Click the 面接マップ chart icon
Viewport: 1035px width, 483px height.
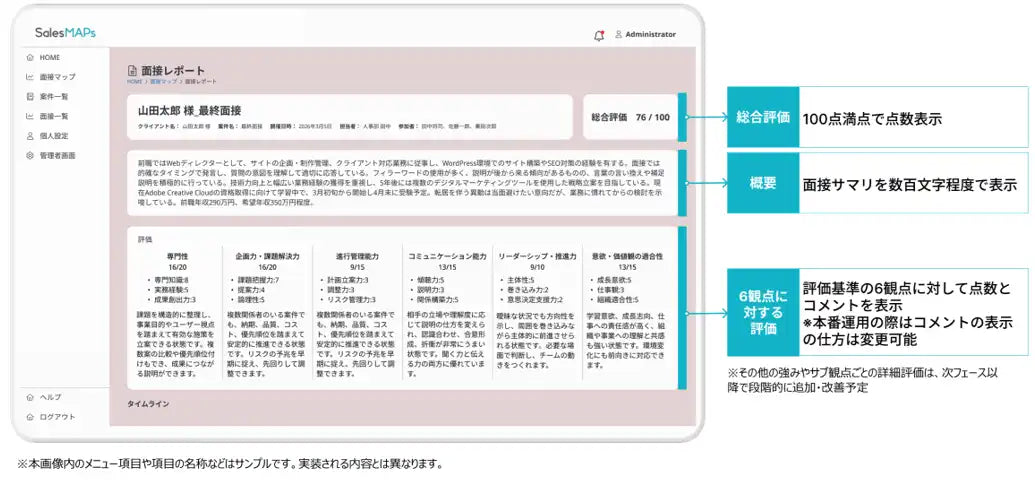[30, 77]
